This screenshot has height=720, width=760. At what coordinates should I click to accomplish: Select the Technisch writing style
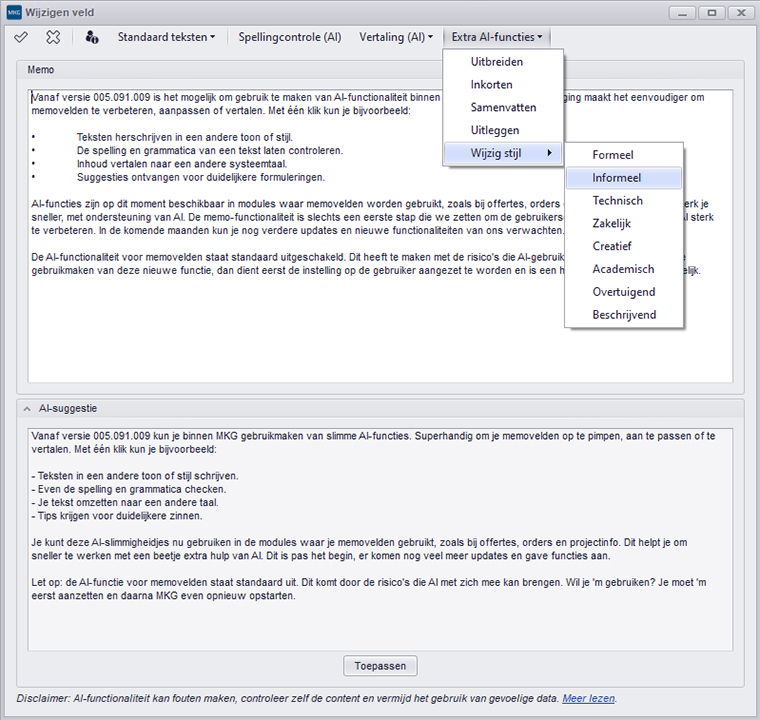pos(617,201)
